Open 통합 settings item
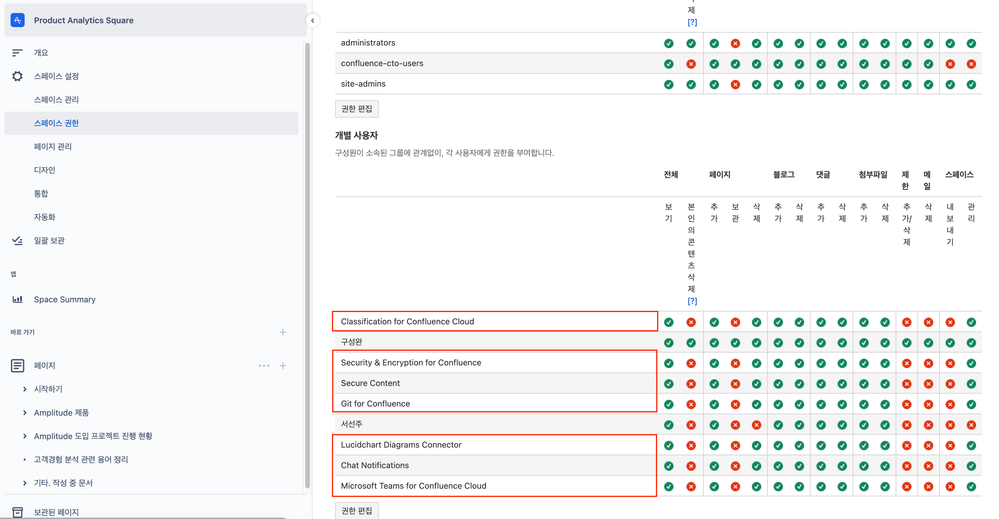This screenshot has width=999, height=519. coord(41,194)
